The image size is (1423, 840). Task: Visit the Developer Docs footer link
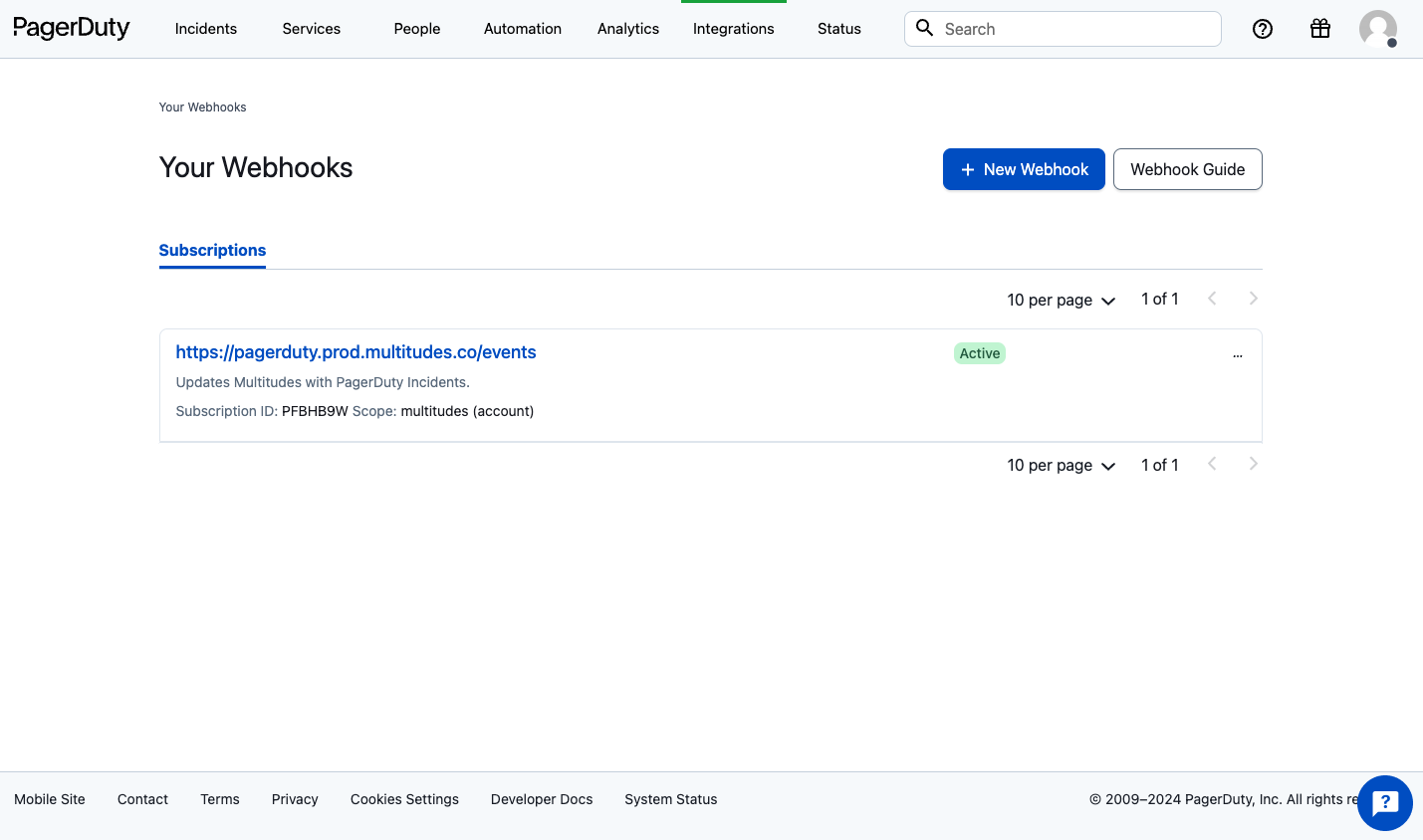[x=541, y=799]
